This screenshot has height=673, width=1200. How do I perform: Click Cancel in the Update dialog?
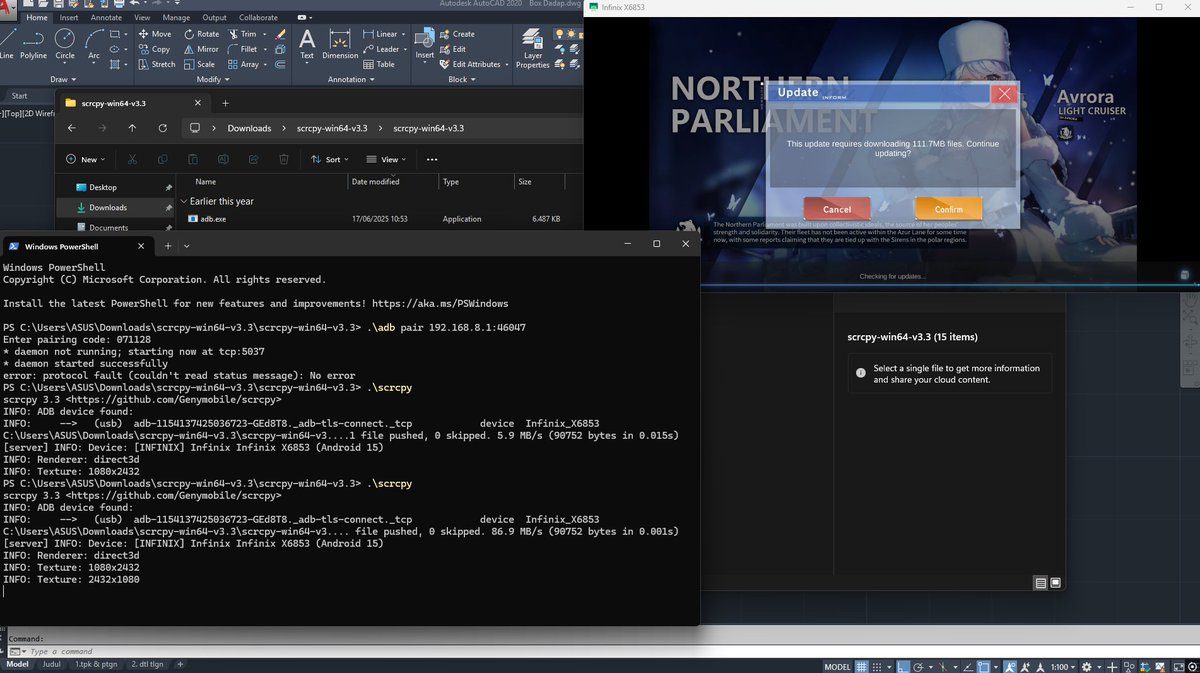[x=837, y=209]
